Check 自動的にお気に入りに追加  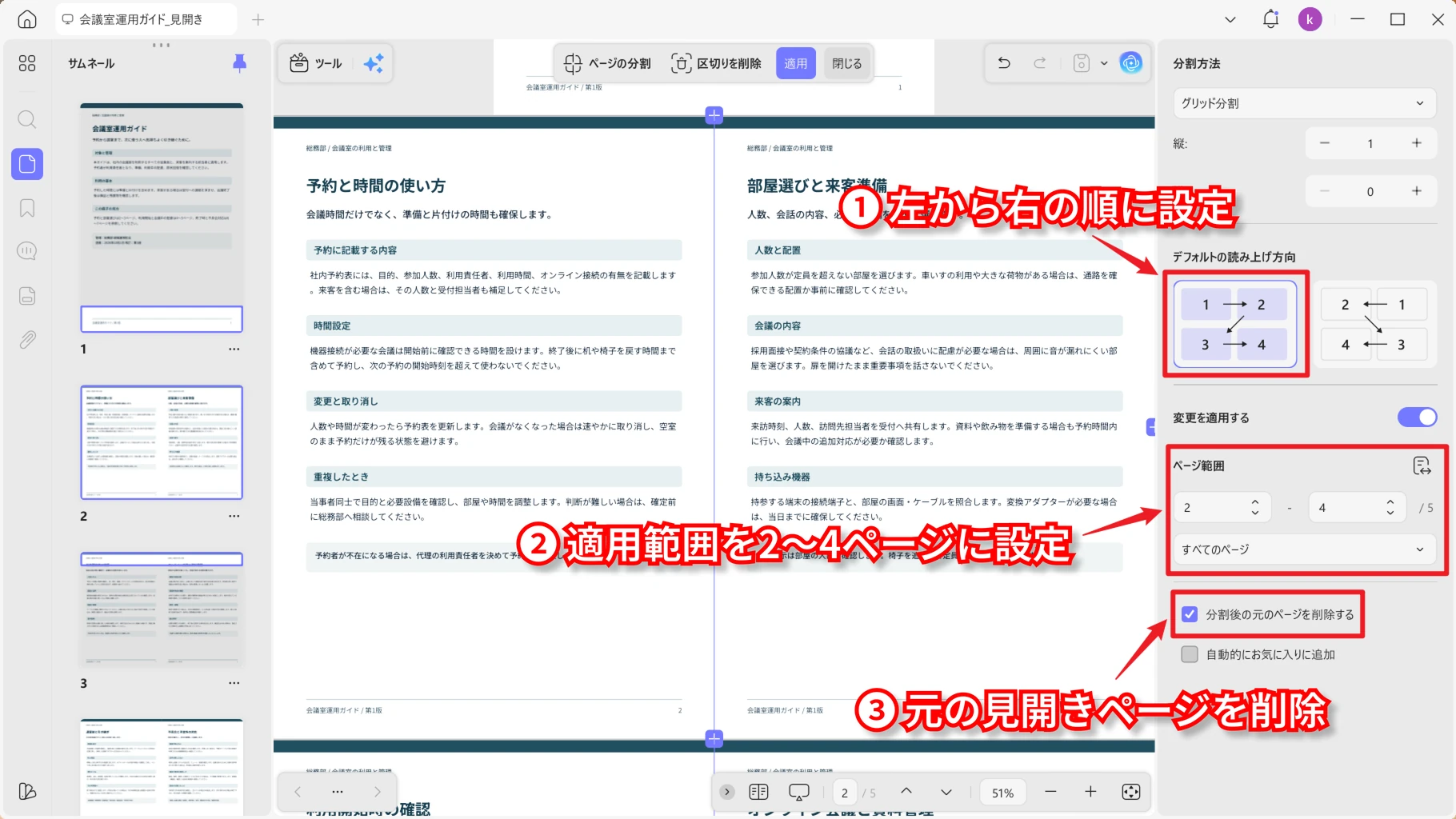[x=1190, y=654]
